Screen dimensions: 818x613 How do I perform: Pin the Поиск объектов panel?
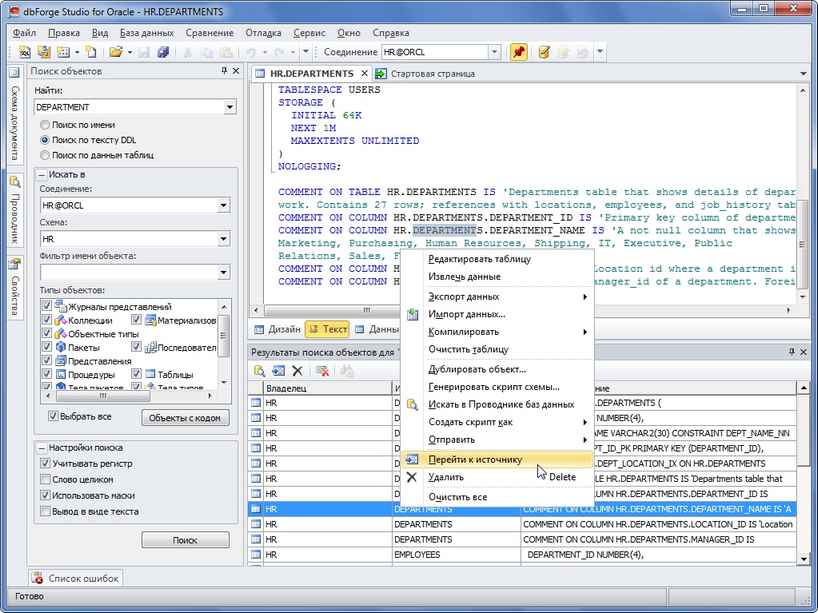224,70
